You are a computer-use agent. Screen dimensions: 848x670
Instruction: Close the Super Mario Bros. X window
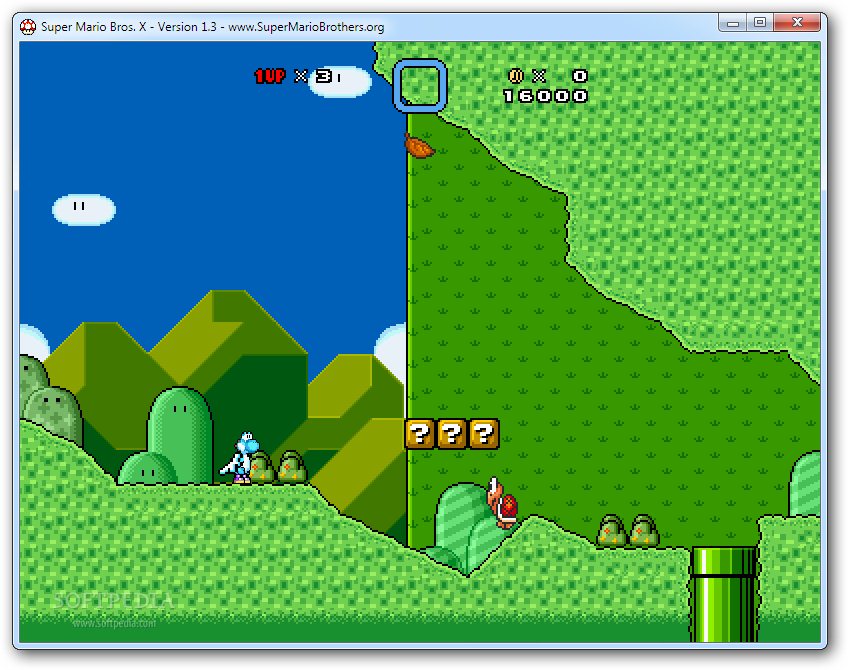(x=797, y=23)
